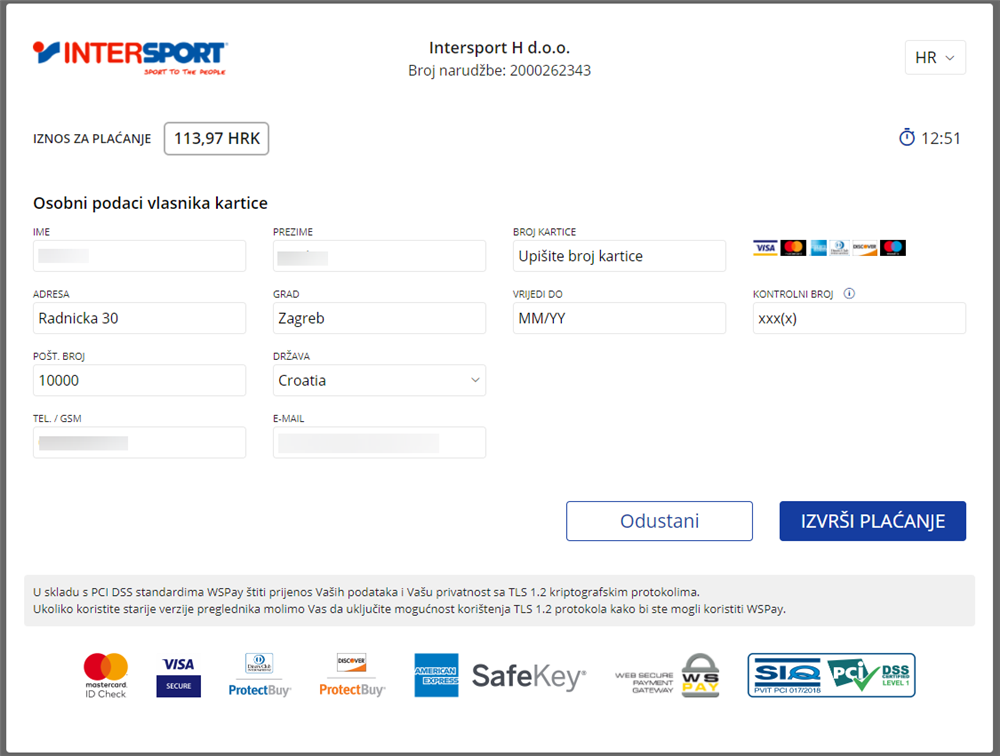Focus the Prezime input field
This screenshot has height=756, width=1000.
[379, 256]
